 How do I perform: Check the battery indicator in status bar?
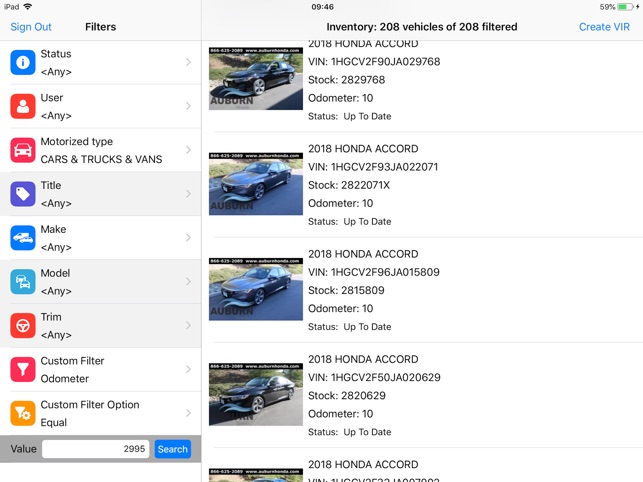click(x=625, y=7)
